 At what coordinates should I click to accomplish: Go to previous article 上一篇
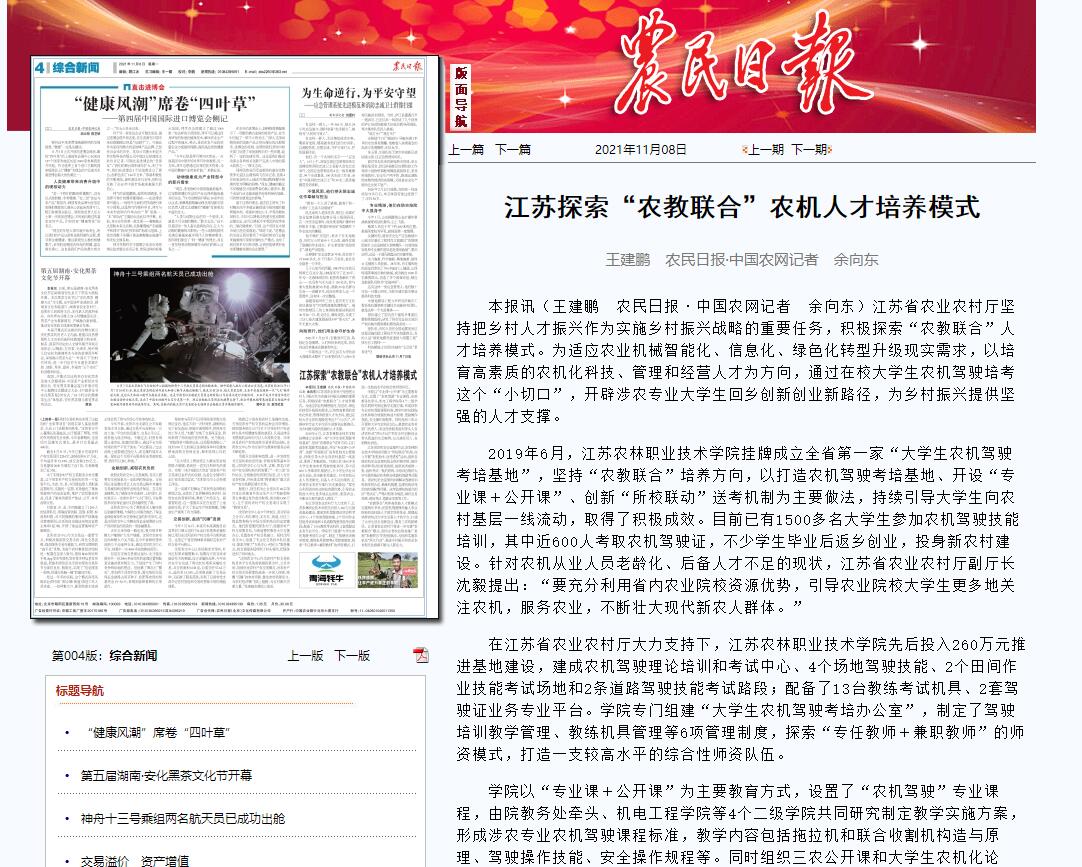466,149
